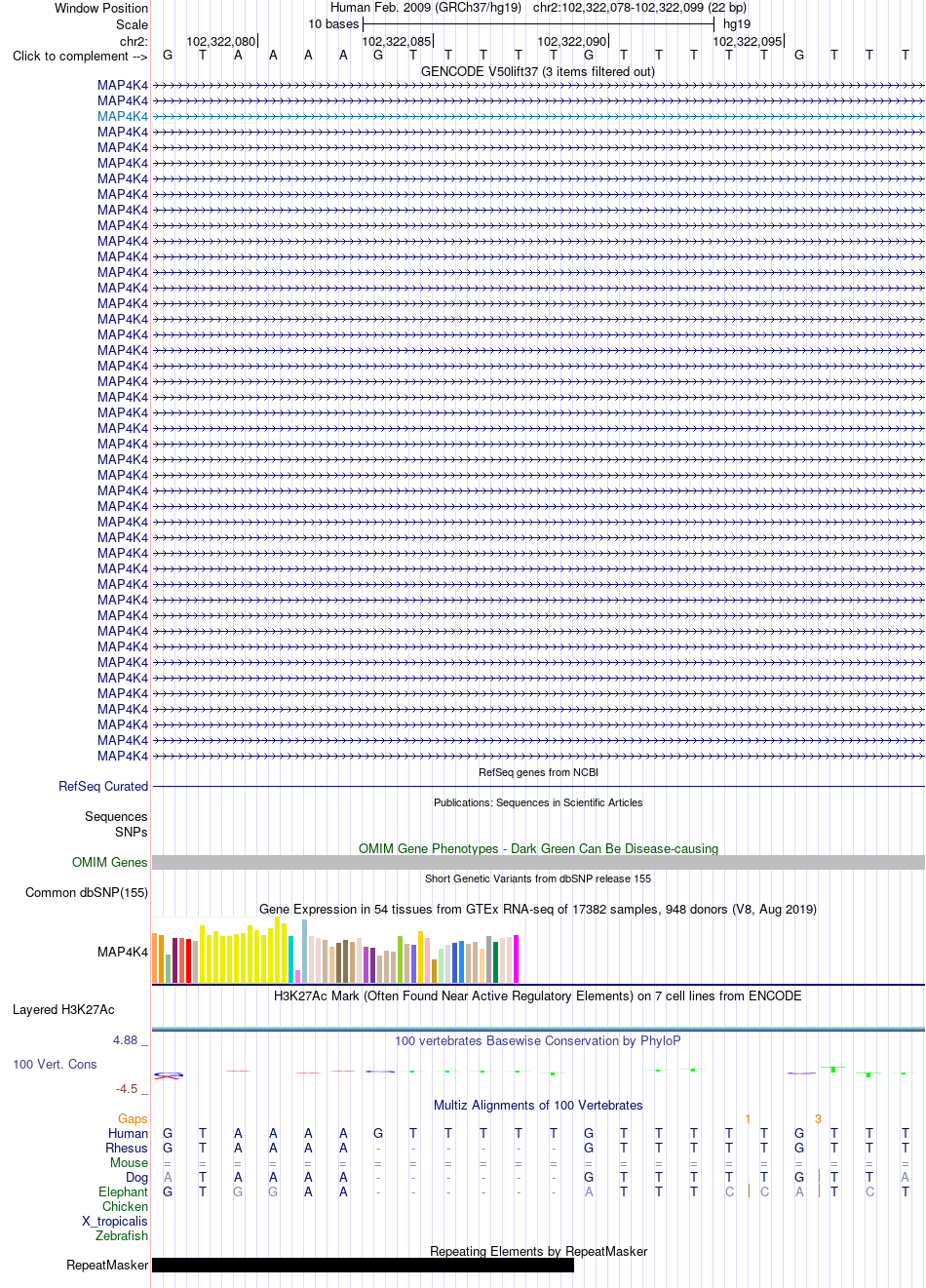
Task: Select the Elephant alignment row label
Action: [x=123, y=1191]
